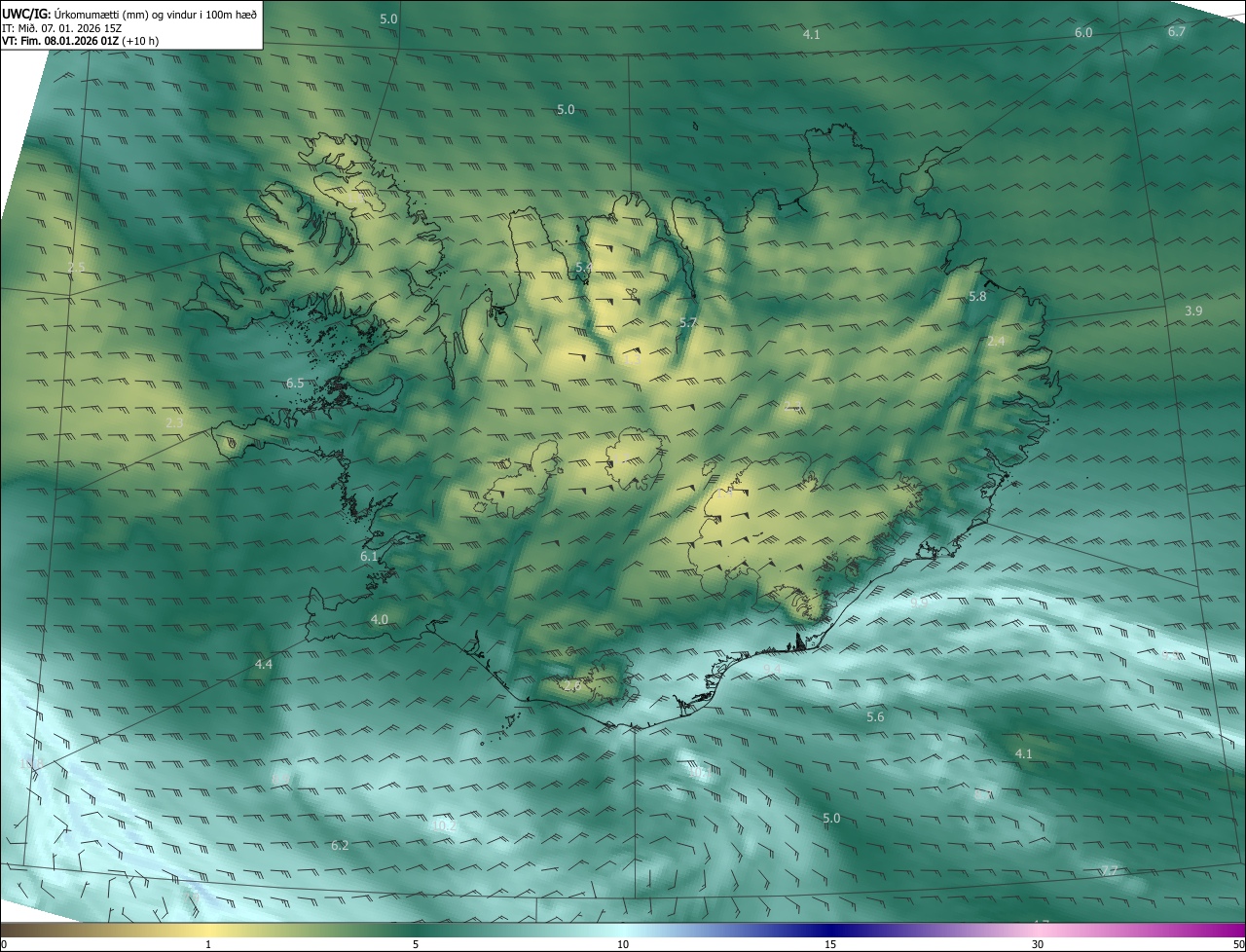Viewport: 1246px width, 952px height.
Task: Click the 10 tick label on the color scale
Action: [623, 944]
